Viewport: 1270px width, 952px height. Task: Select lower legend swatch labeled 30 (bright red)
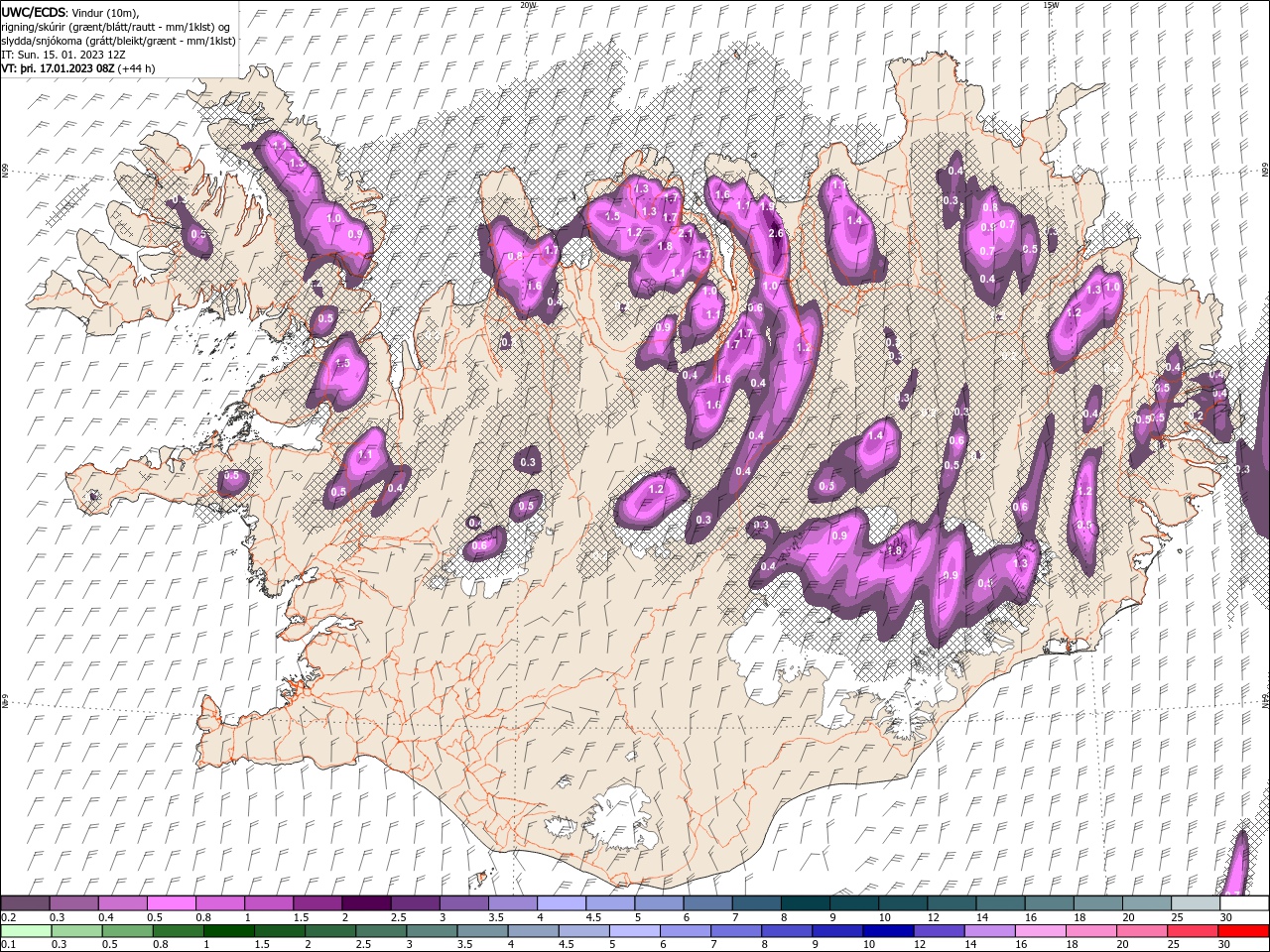click(1243, 931)
